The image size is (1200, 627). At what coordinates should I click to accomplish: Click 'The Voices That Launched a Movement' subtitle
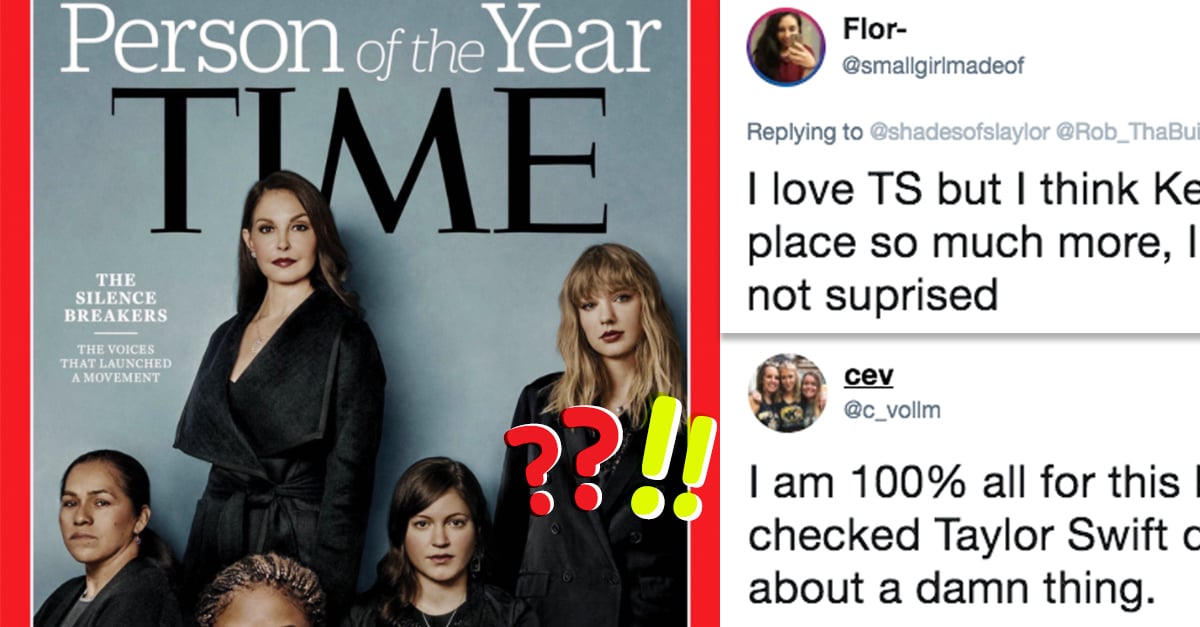pos(116,364)
